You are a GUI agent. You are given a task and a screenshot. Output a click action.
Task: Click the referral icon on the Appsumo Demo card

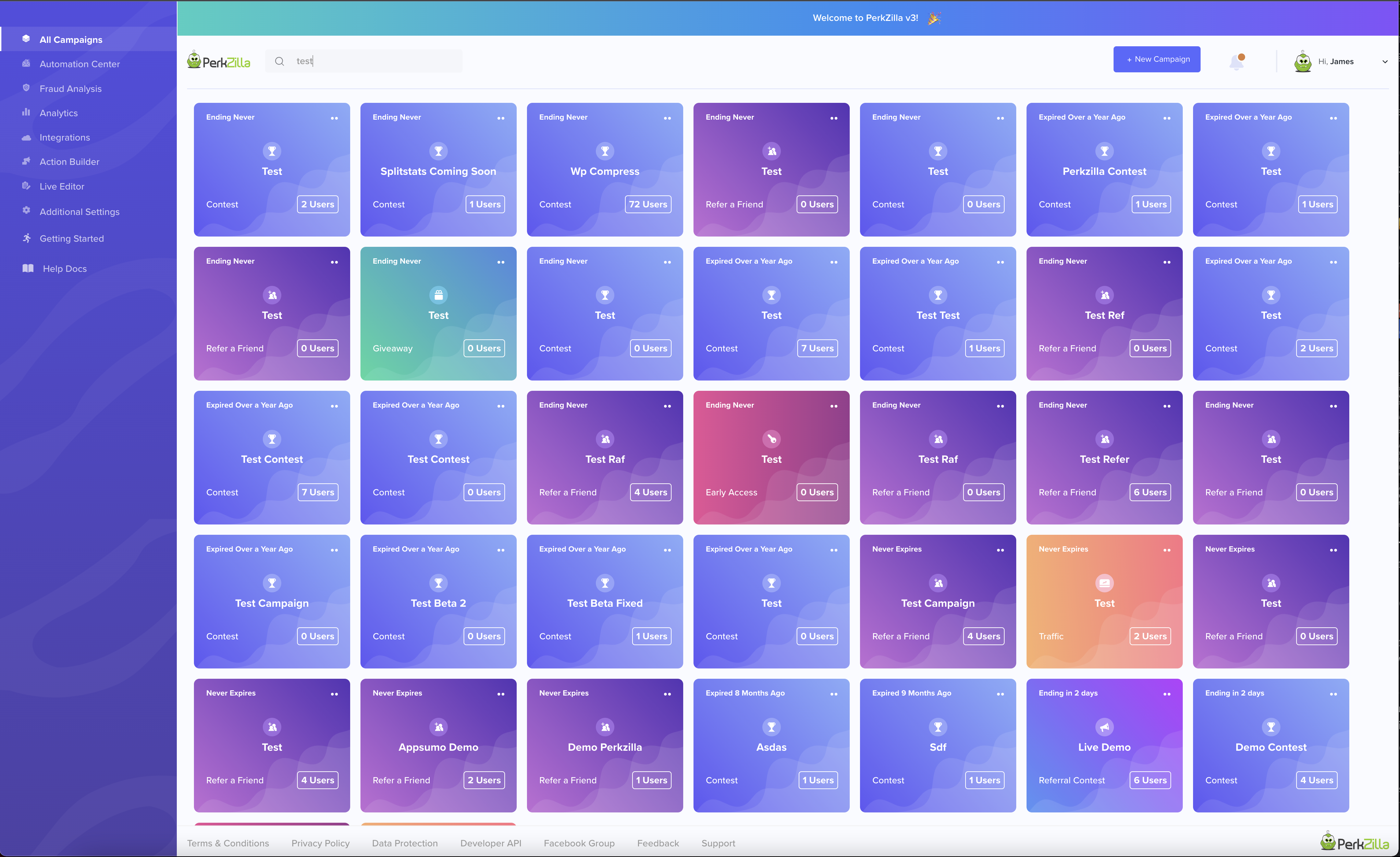pyautogui.click(x=438, y=727)
